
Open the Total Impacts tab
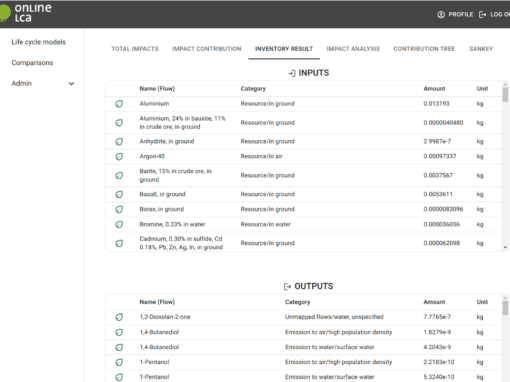point(135,49)
